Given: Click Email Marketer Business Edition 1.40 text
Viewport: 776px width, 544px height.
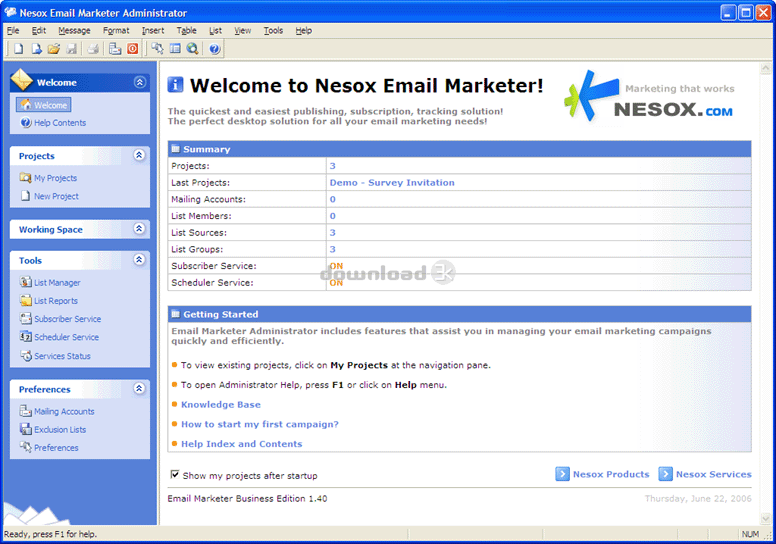Looking at the screenshot, I should tap(247, 498).
